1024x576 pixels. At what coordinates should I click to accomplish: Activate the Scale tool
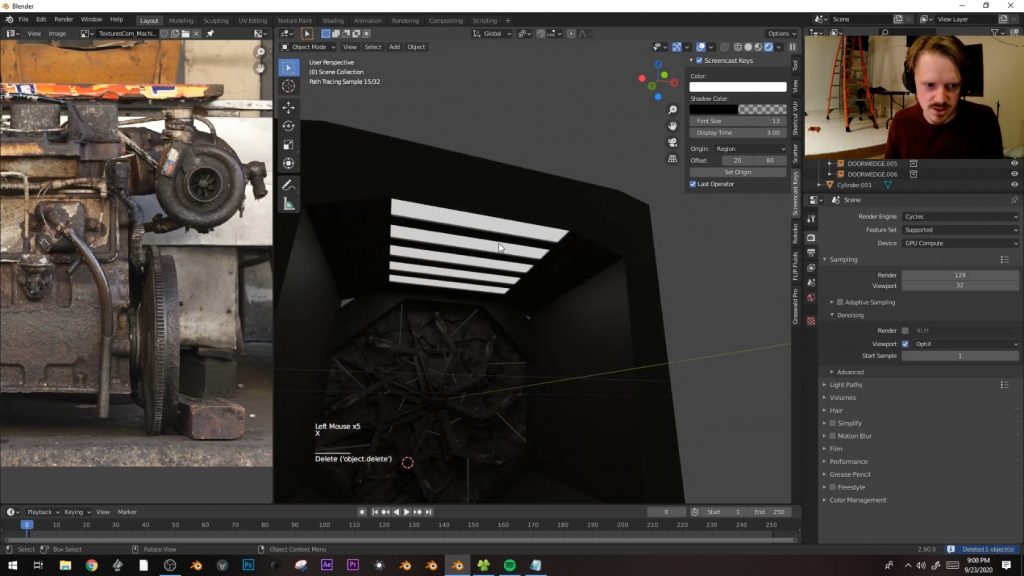288,144
